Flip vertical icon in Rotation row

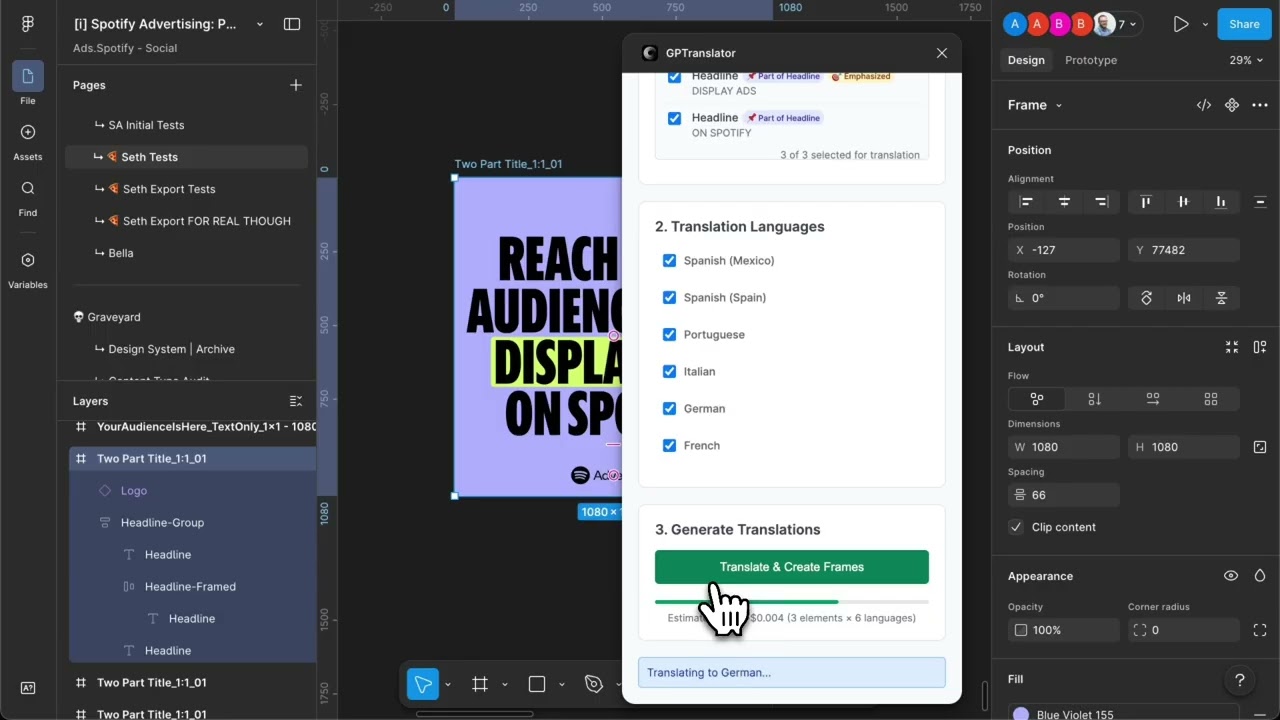1221,298
